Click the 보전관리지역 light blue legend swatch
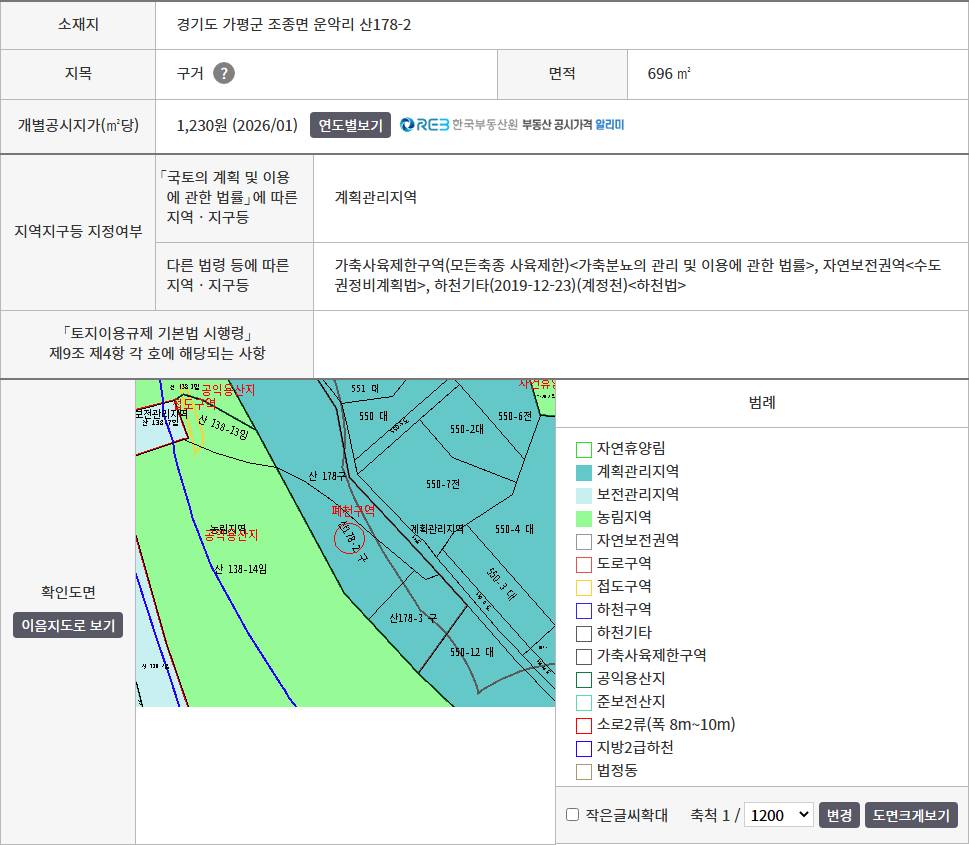The image size is (969, 845). tap(584, 495)
